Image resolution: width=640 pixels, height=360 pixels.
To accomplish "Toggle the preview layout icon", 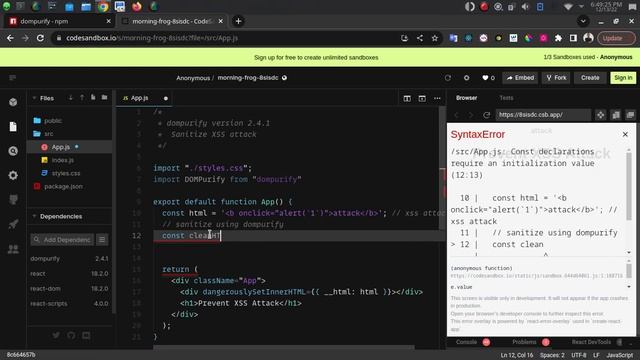I will point(422,98).
